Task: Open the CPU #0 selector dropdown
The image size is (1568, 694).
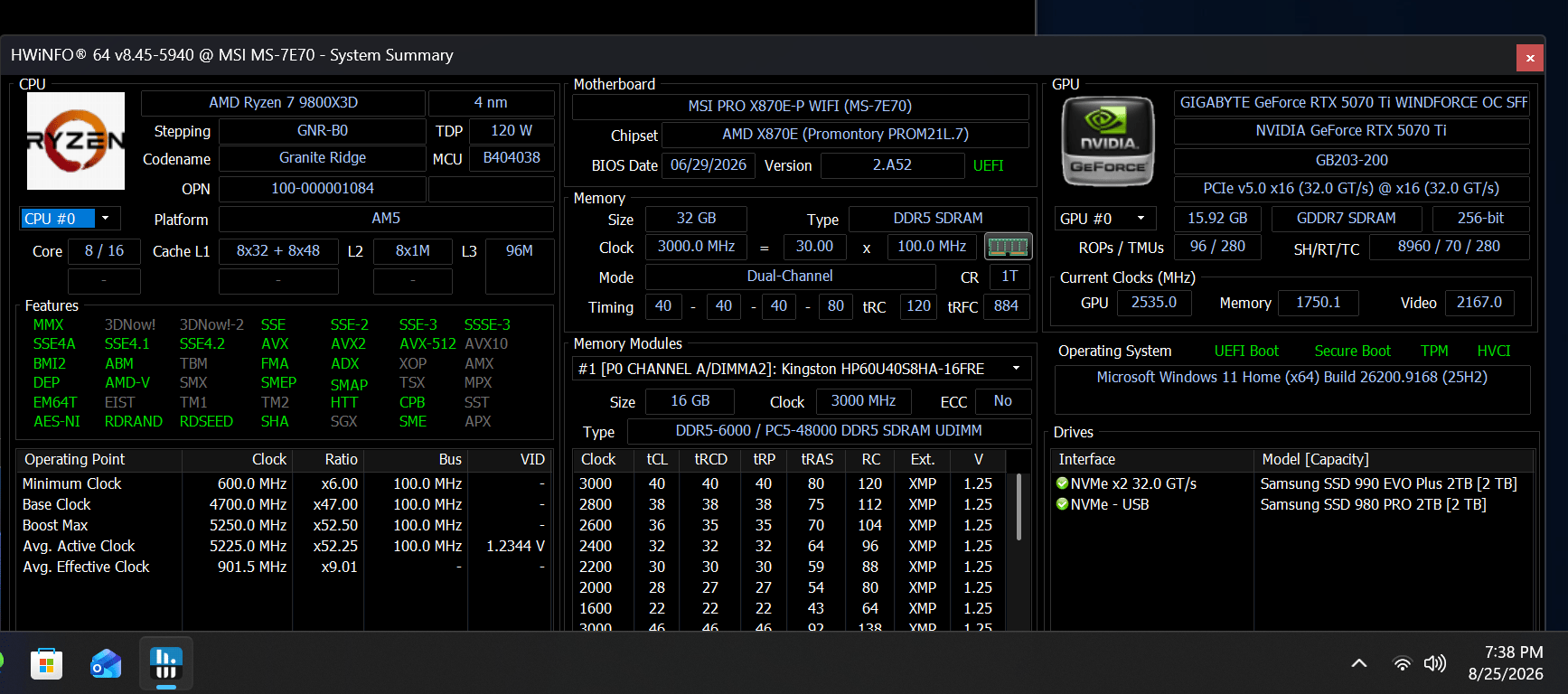Action: coord(70,219)
